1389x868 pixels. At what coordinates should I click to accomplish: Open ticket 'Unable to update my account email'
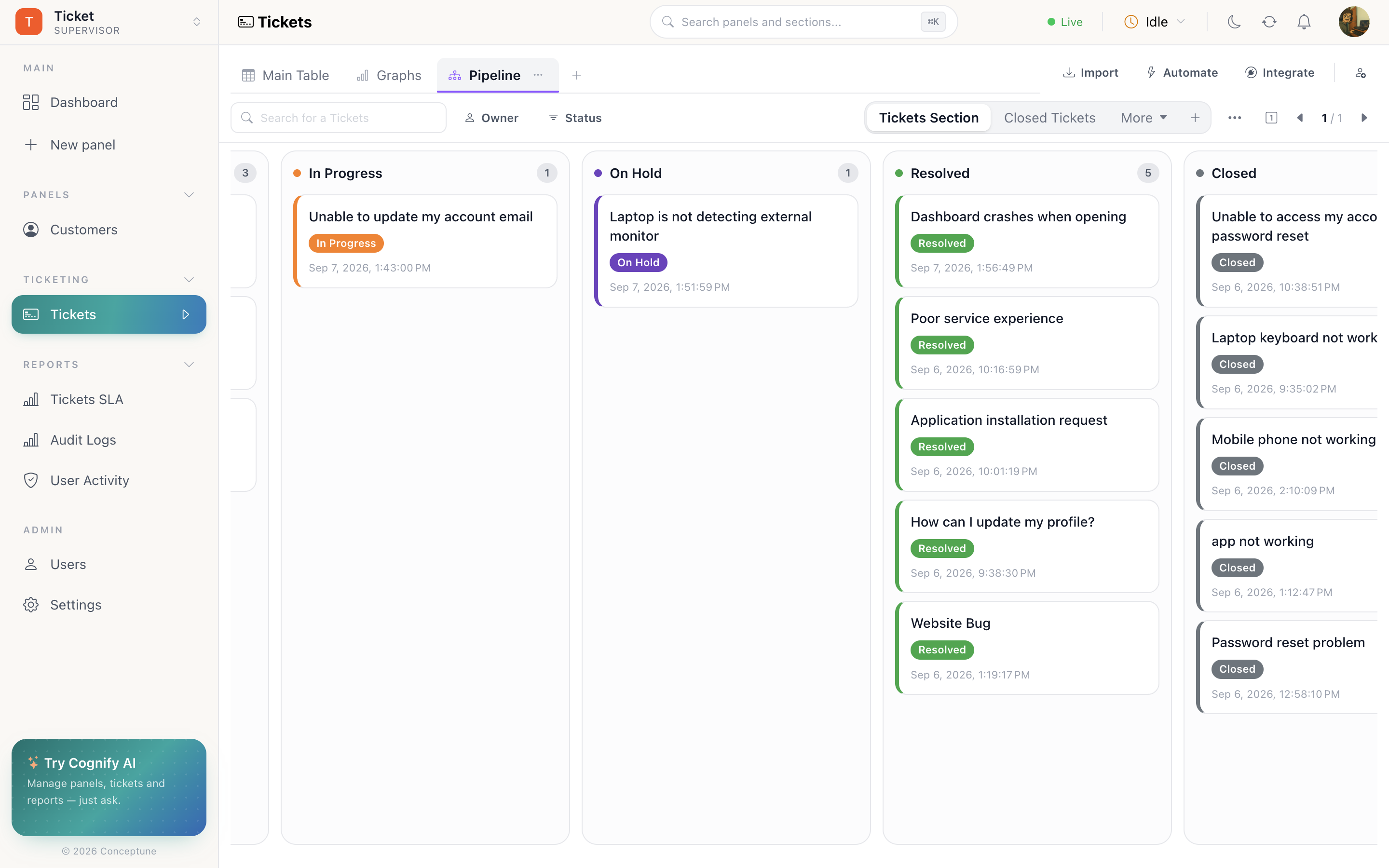tap(425, 241)
